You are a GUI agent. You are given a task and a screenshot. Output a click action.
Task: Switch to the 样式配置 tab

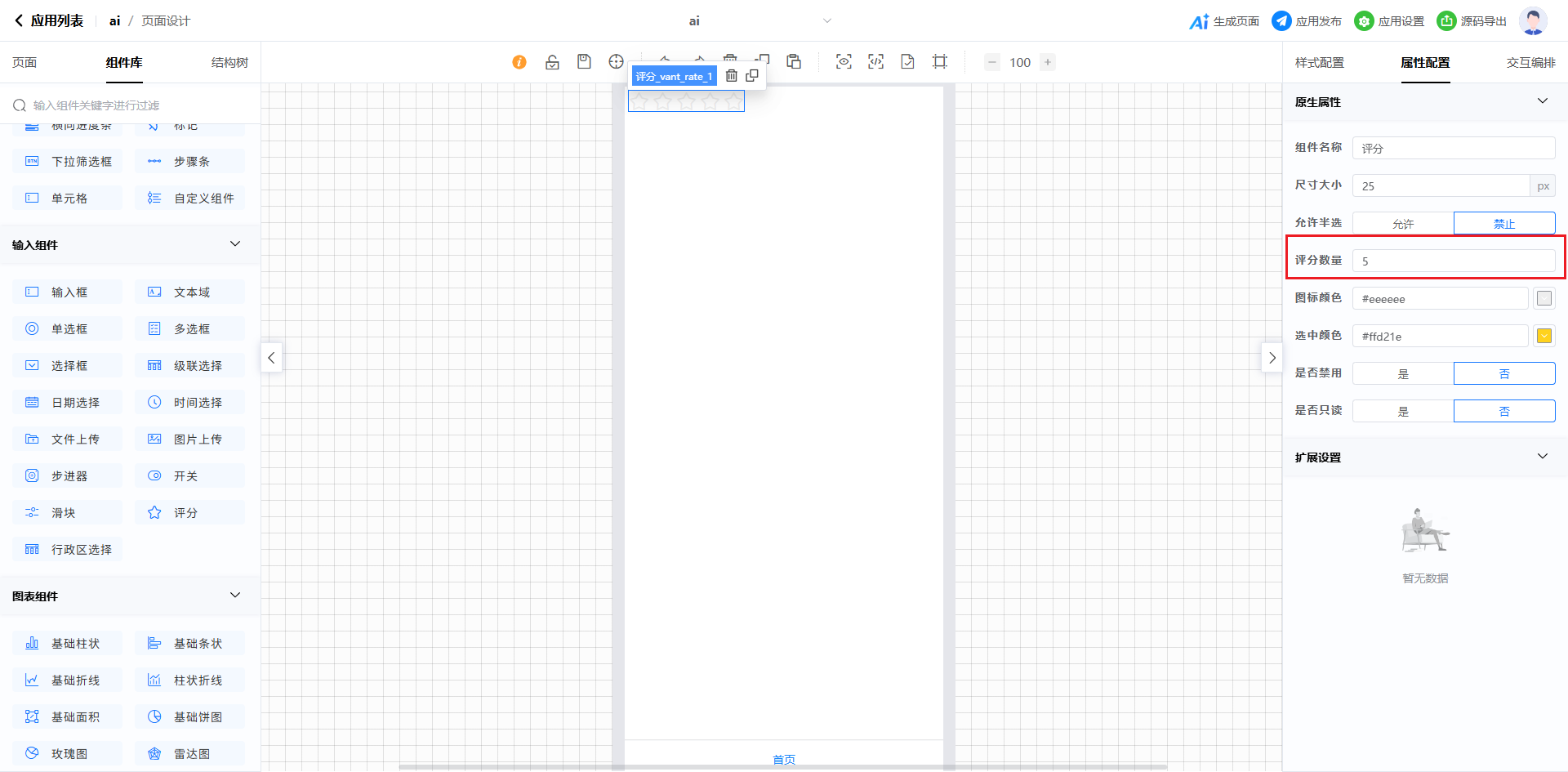[1319, 63]
